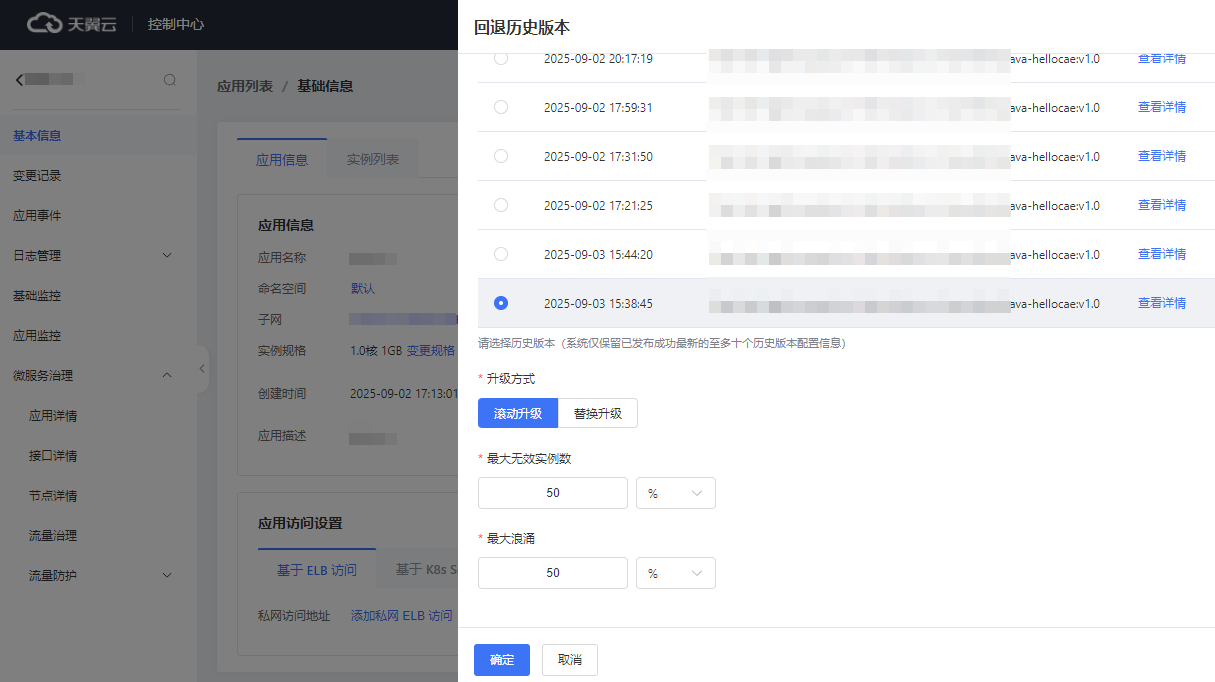1215x682 pixels.
Task: Open 变更记录 in the sidebar
Action: (37, 176)
